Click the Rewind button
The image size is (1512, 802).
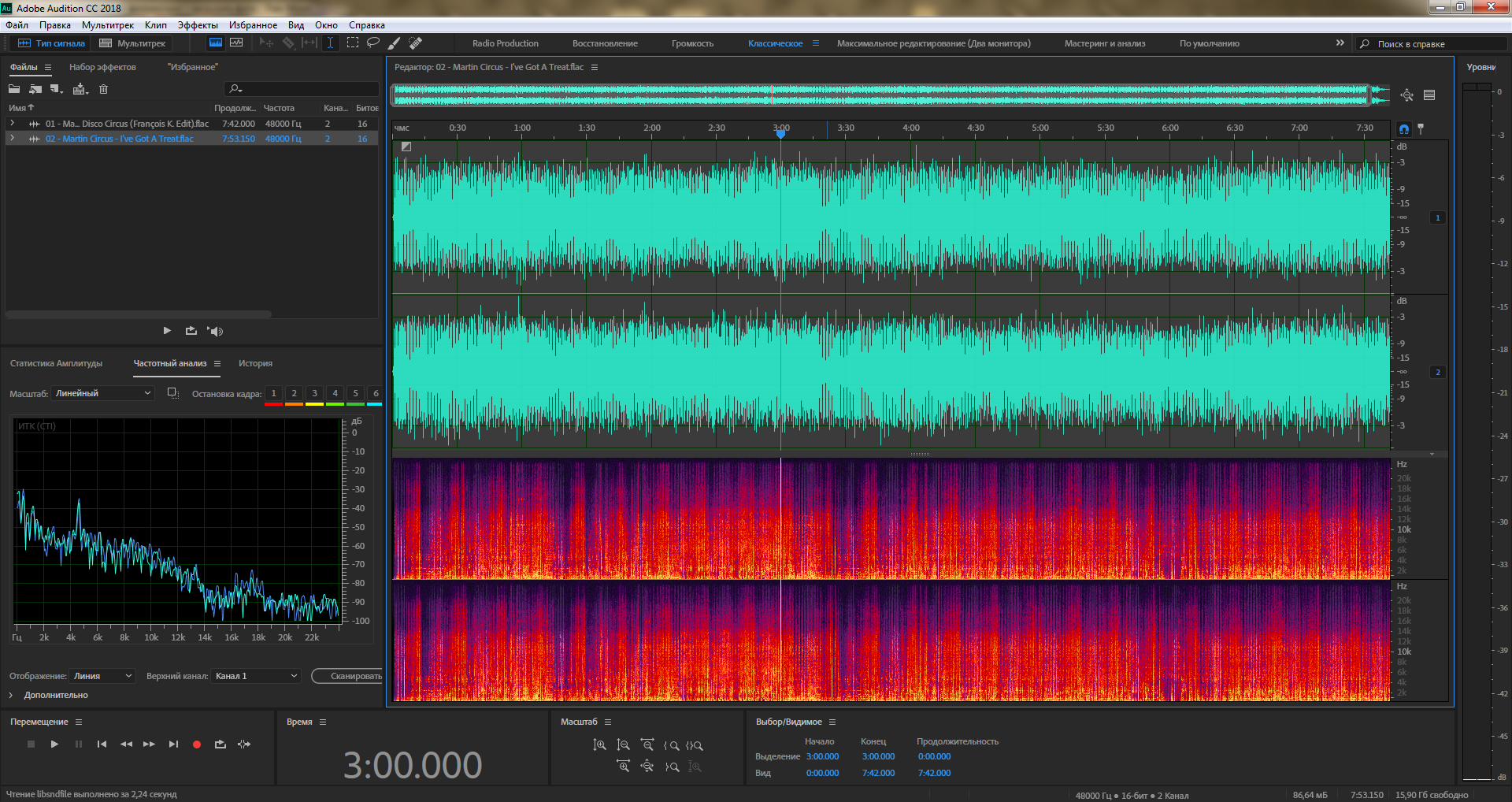click(126, 744)
